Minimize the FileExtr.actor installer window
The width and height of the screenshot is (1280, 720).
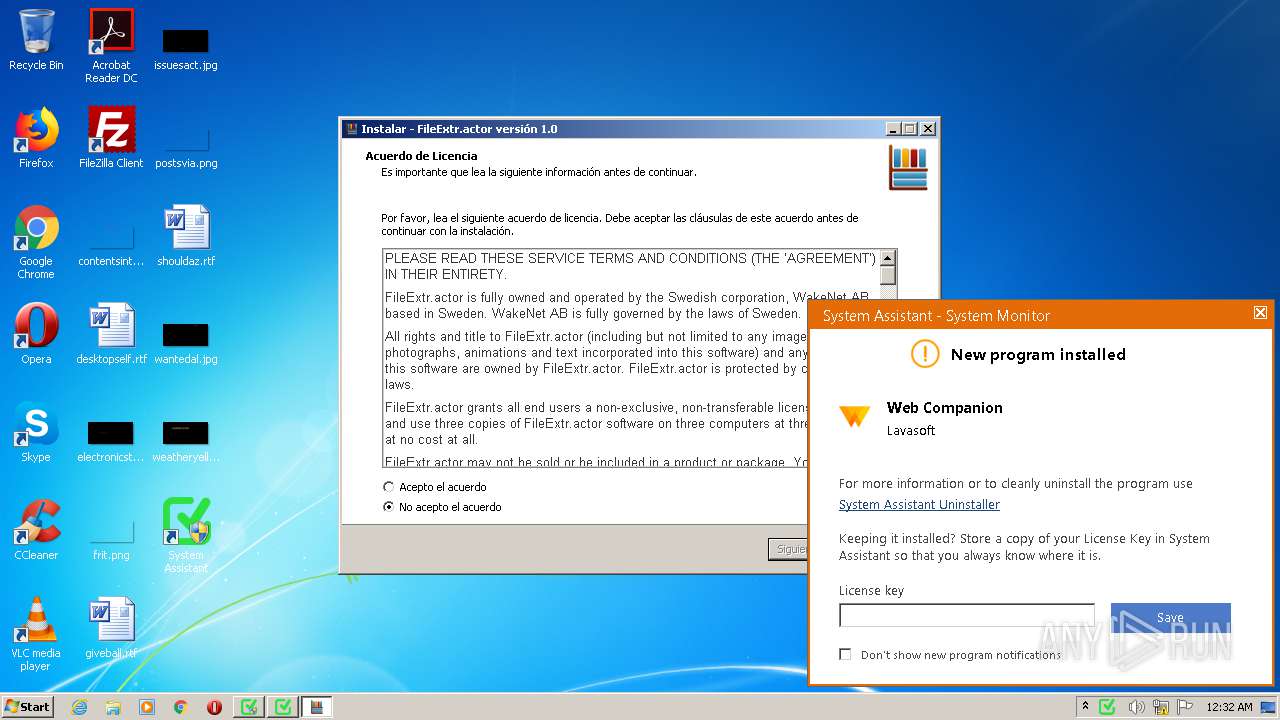point(893,129)
